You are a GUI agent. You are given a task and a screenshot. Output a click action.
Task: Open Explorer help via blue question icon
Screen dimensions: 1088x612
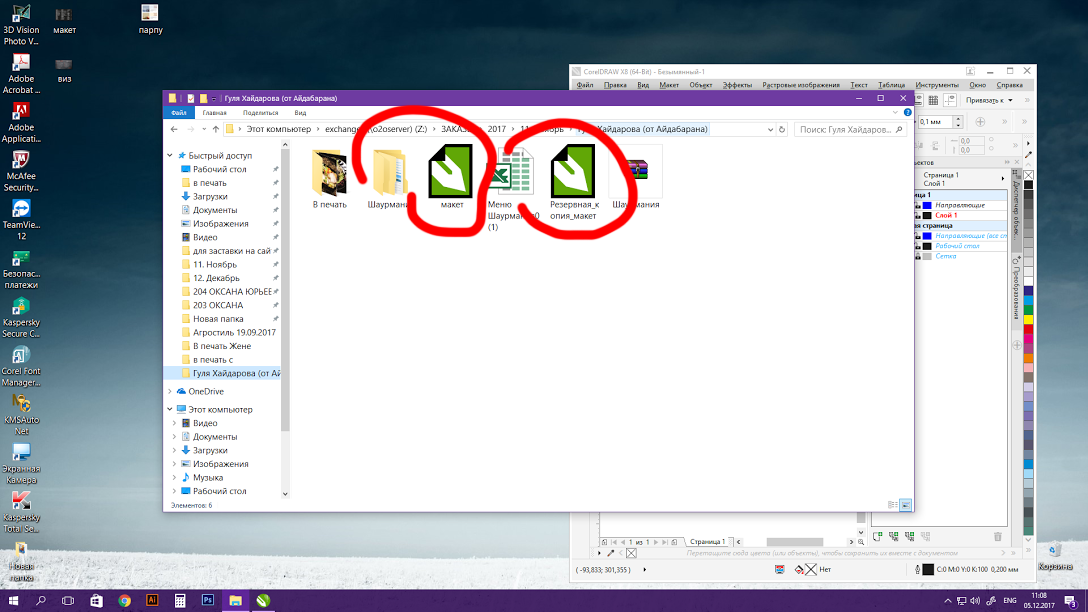[907, 112]
